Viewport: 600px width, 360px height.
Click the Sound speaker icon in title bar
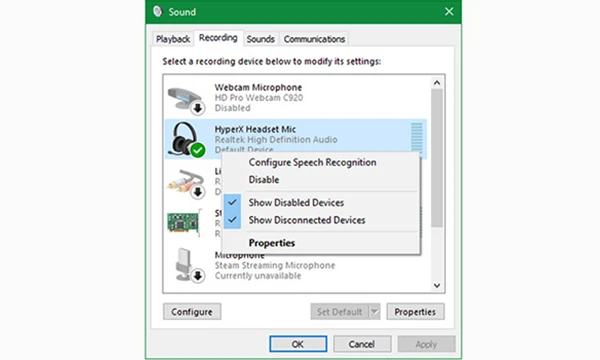coord(158,11)
